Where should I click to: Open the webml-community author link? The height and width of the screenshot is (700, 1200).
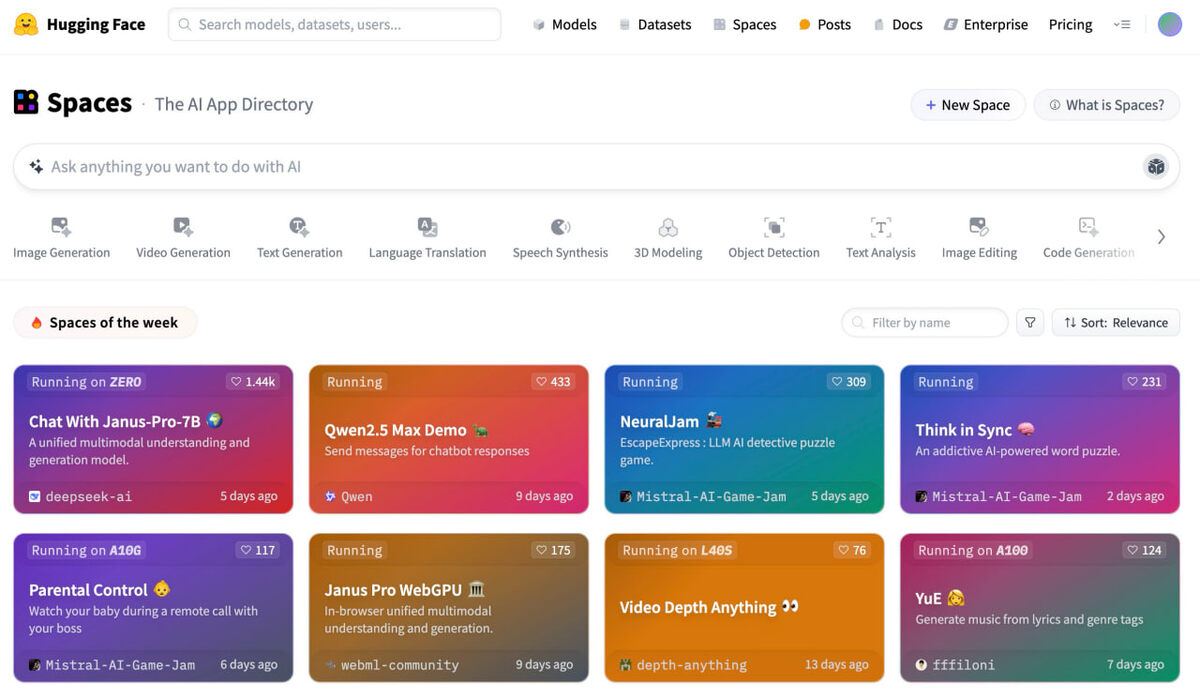pyautogui.click(x=392, y=665)
